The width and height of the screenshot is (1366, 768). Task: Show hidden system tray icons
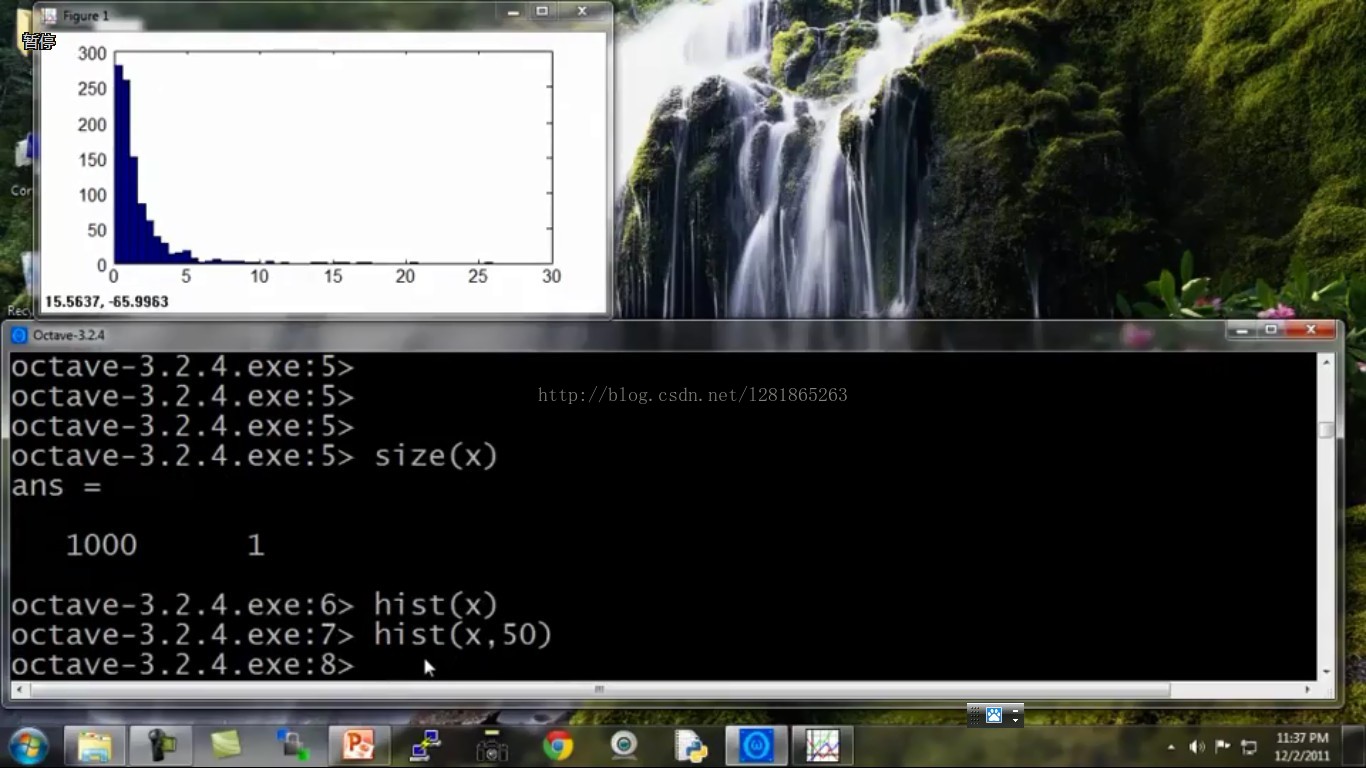(x=1171, y=747)
